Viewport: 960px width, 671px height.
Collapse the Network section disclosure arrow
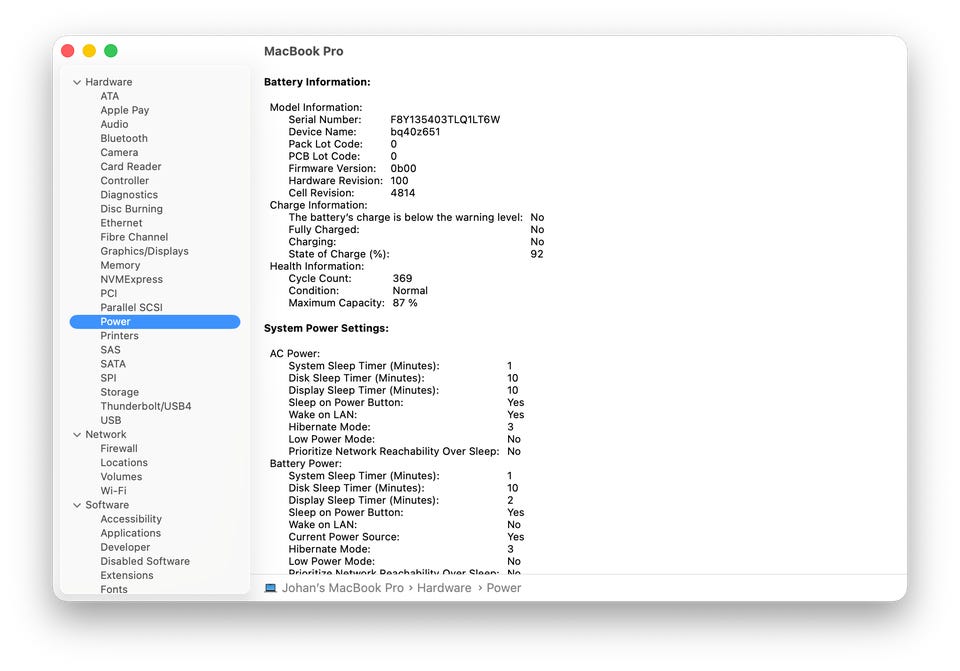click(77, 435)
